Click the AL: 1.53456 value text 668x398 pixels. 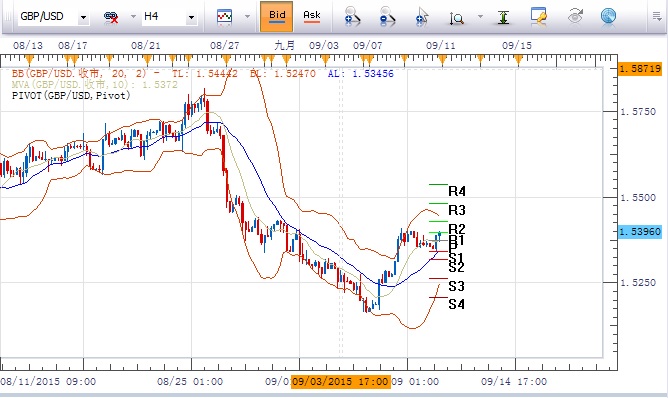coord(360,73)
